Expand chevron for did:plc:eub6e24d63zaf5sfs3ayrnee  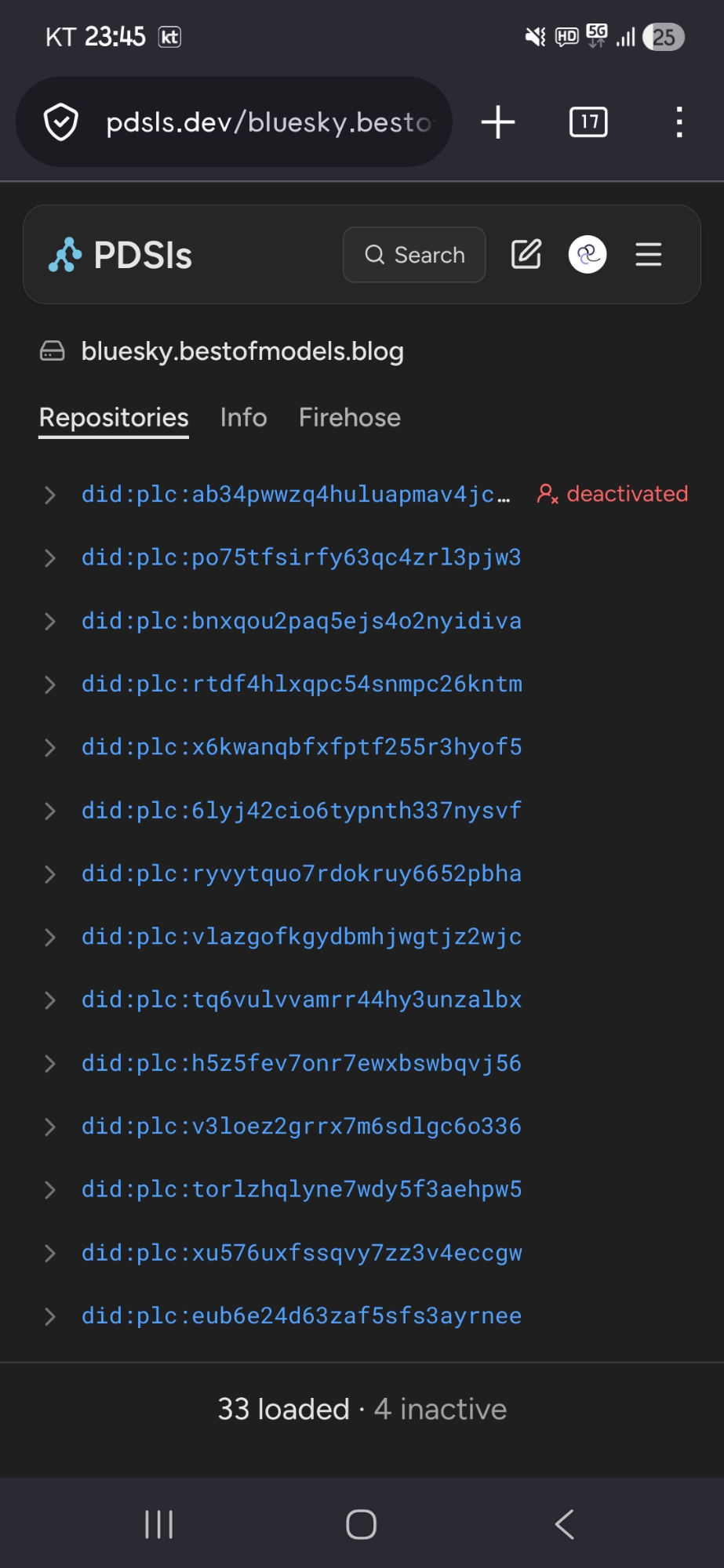pyautogui.click(x=50, y=1316)
